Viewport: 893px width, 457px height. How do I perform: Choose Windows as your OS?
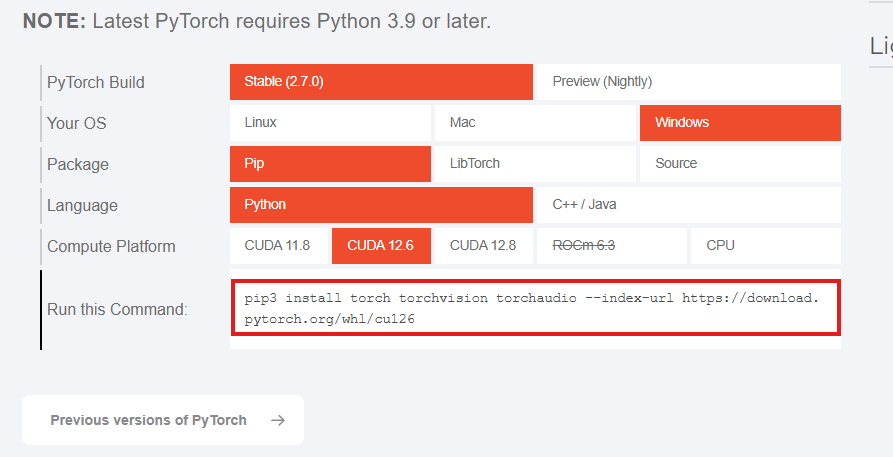click(x=740, y=123)
